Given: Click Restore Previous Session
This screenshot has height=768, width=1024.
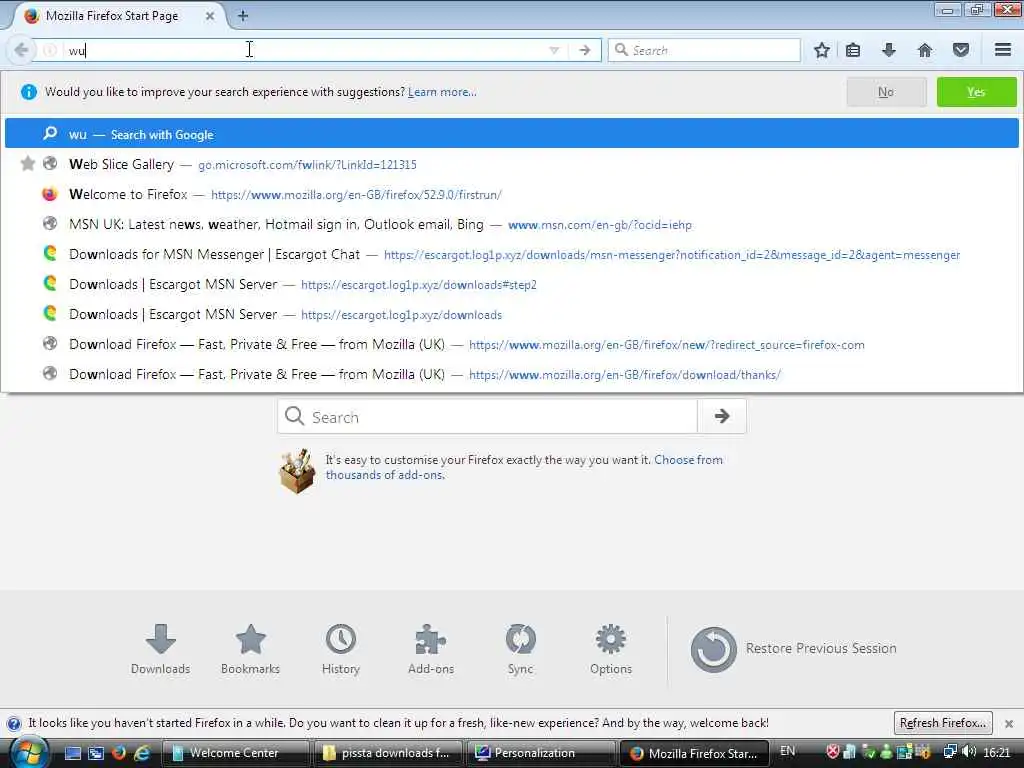Looking at the screenshot, I should 794,648.
